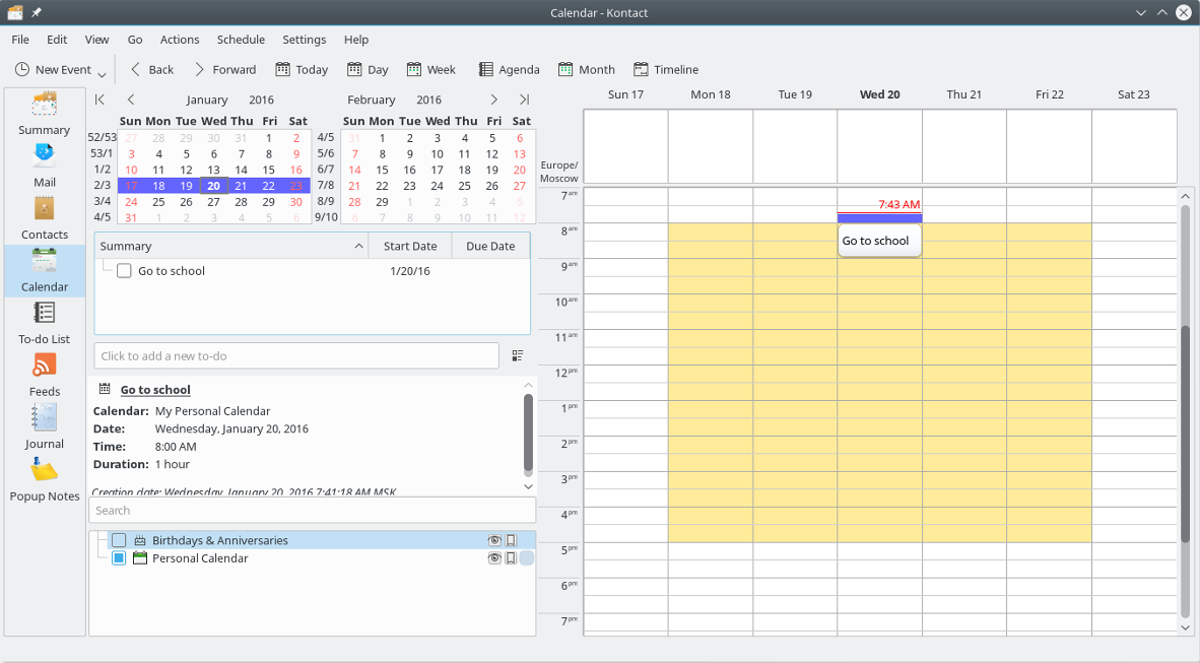Sort to-dos by Start Date column
Screen dimensions: 1200x663
[x=410, y=246]
